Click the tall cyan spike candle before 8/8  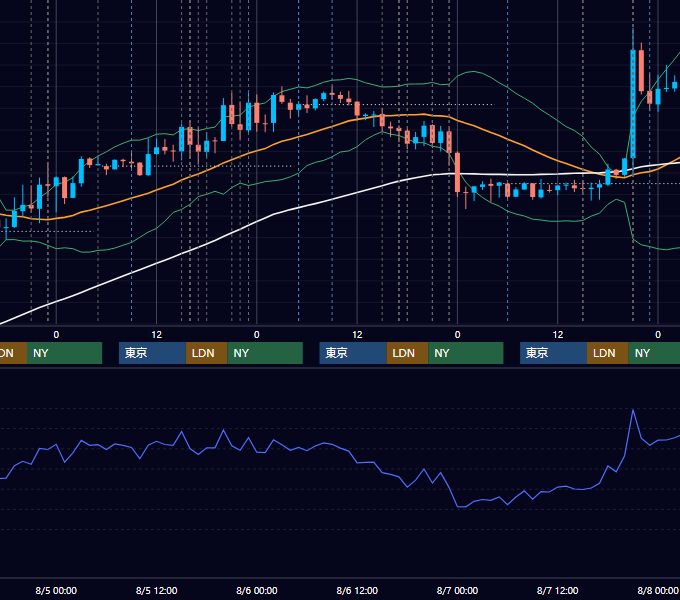point(633,104)
